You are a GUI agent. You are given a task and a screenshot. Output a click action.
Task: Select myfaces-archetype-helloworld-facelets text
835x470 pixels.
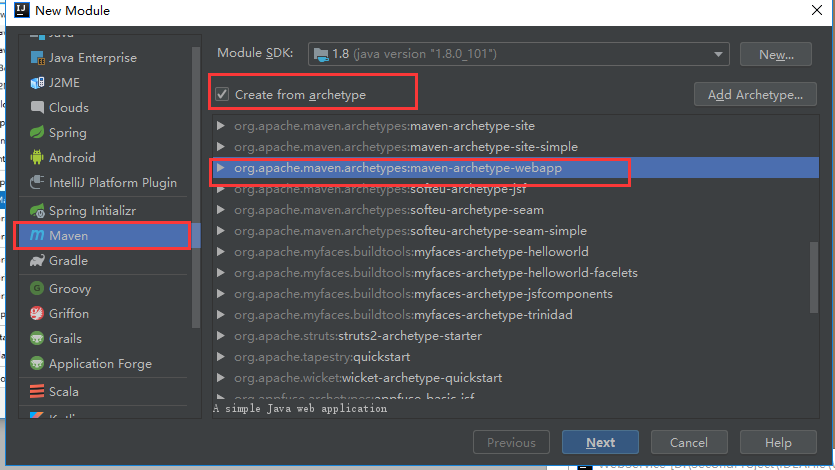[436, 273]
